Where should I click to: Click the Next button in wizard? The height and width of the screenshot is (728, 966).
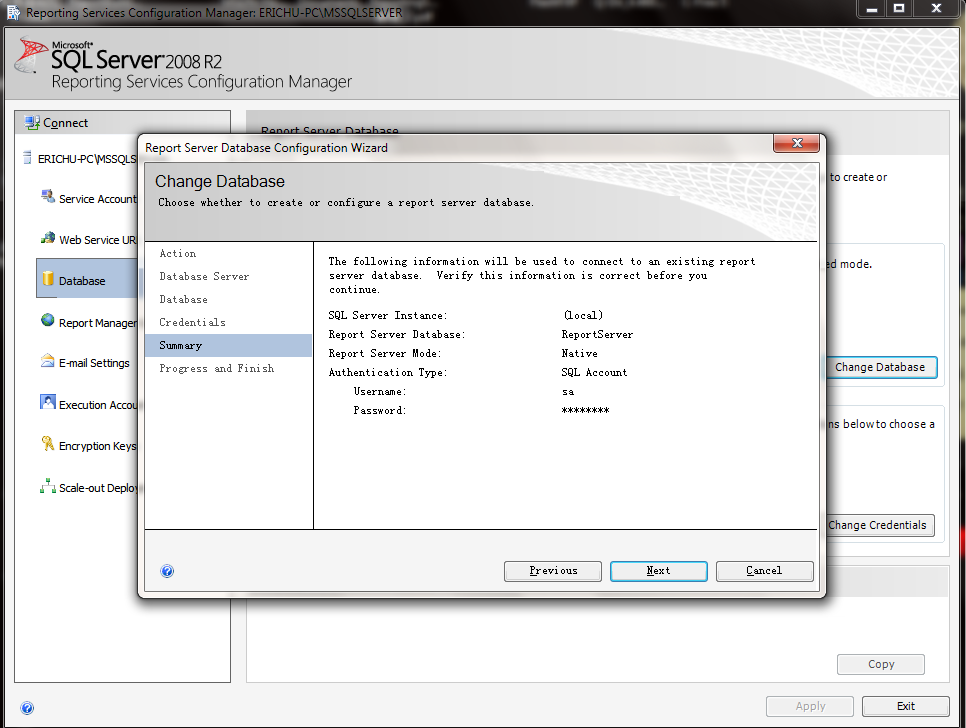pyautogui.click(x=659, y=571)
